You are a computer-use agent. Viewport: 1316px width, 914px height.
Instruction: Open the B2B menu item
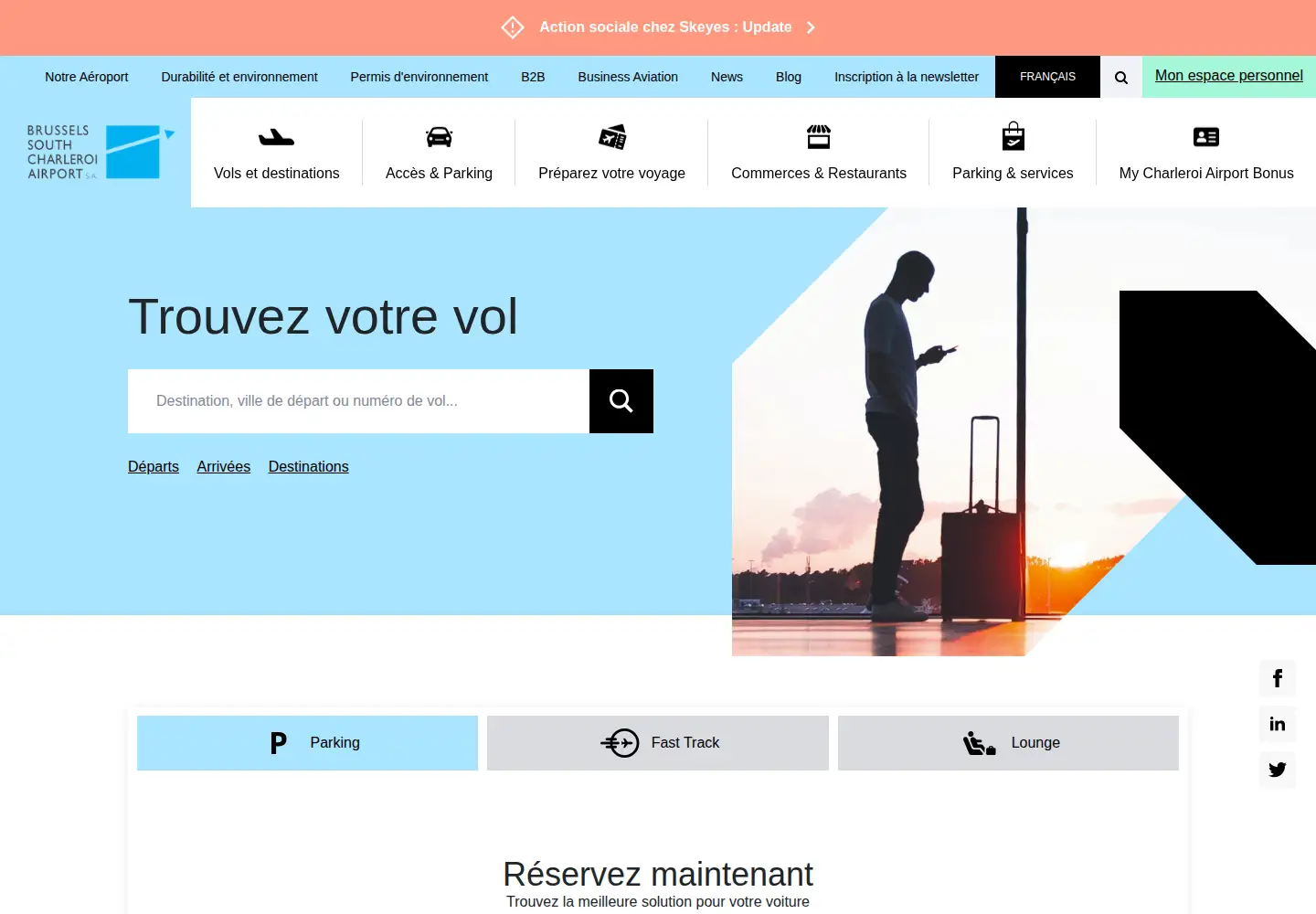tap(533, 77)
